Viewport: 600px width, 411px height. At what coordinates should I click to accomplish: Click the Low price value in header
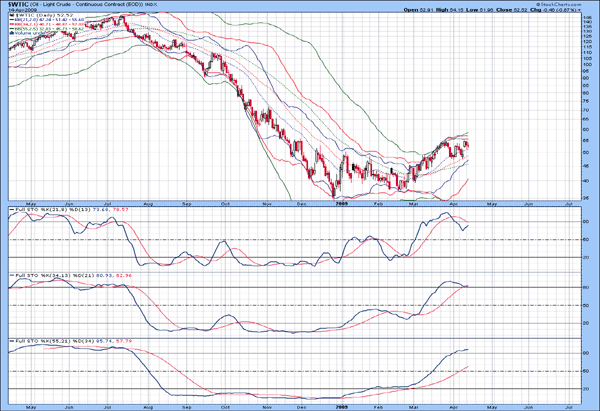coord(490,10)
